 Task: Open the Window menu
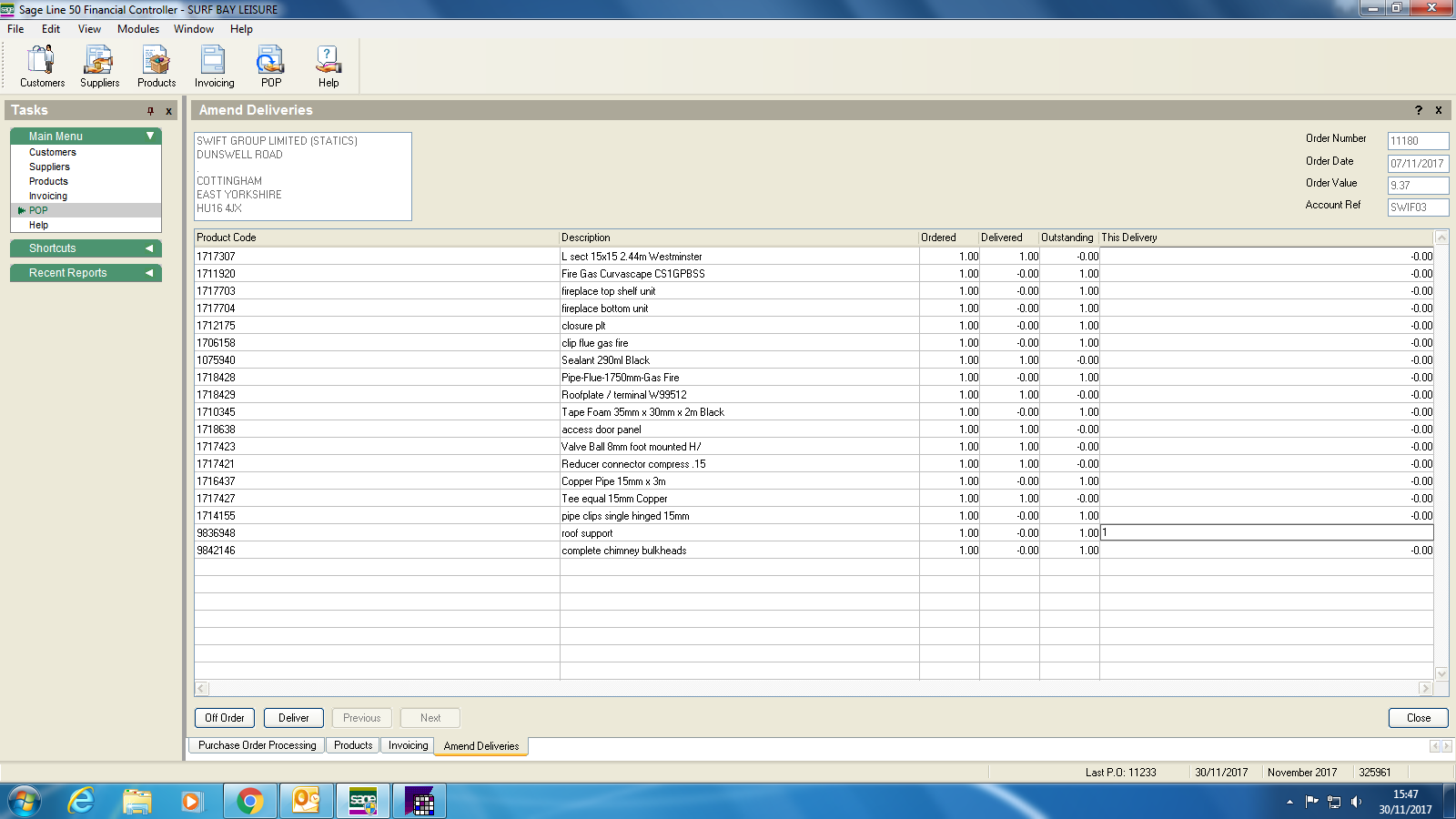tap(194, 29)
